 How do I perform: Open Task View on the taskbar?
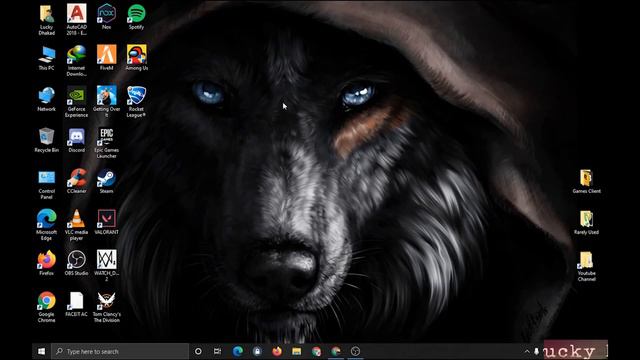tap(218, 351)
